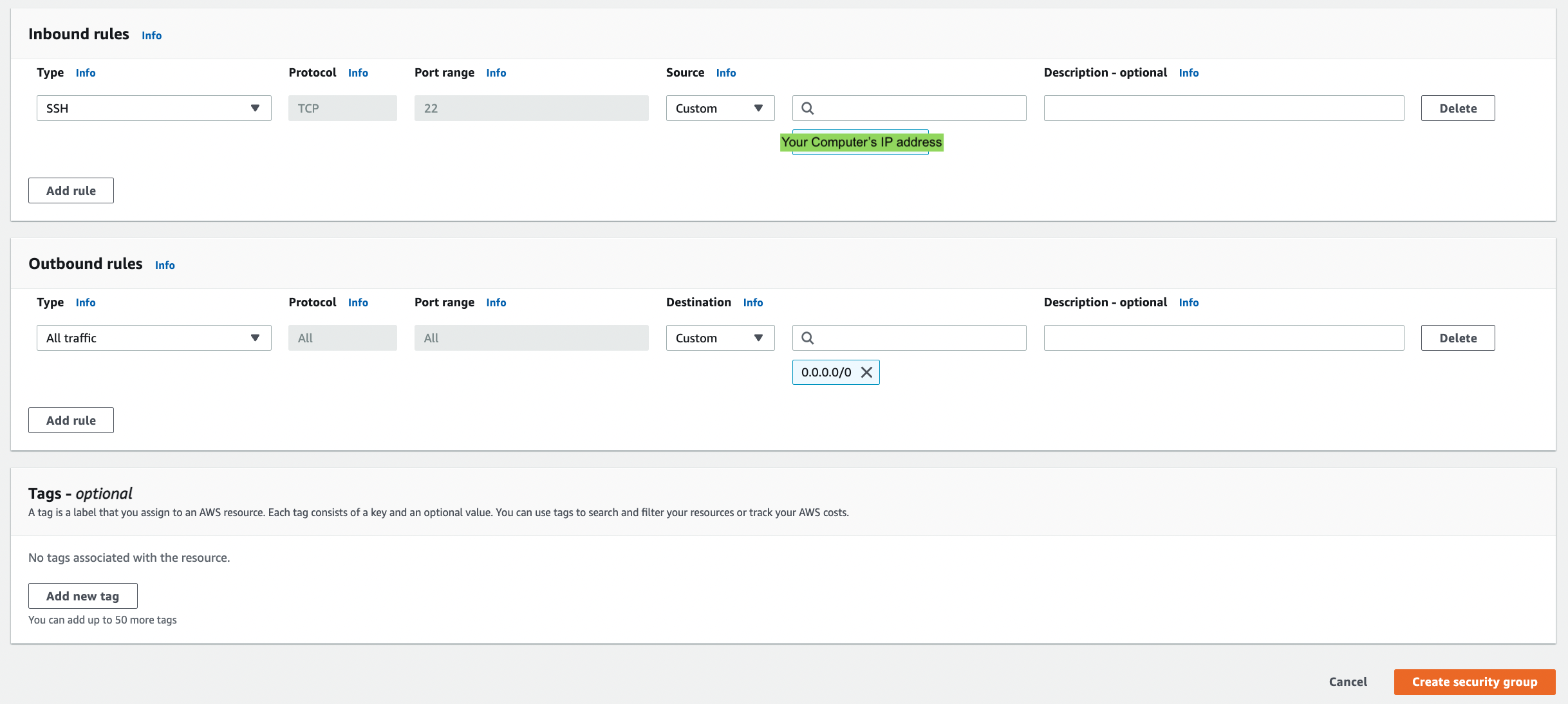This screenshot has width=1568, height=704.
Task: Click Add new tag button
Action: (82, 597)
